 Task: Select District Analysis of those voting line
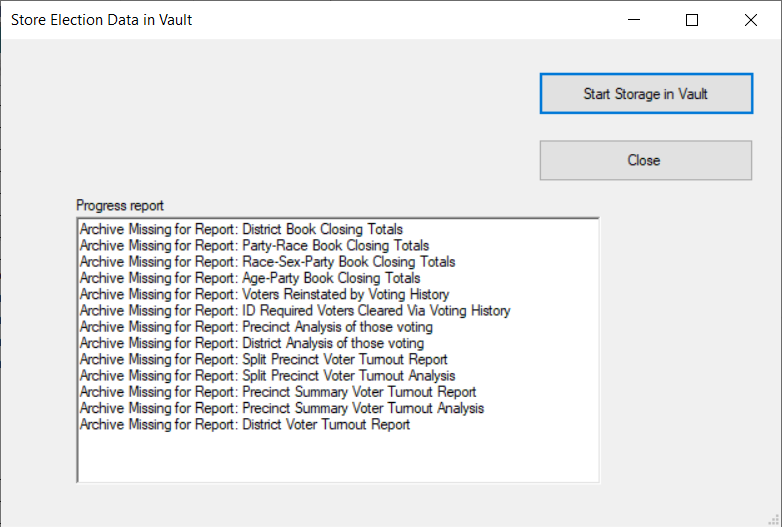tap(252, 343)
